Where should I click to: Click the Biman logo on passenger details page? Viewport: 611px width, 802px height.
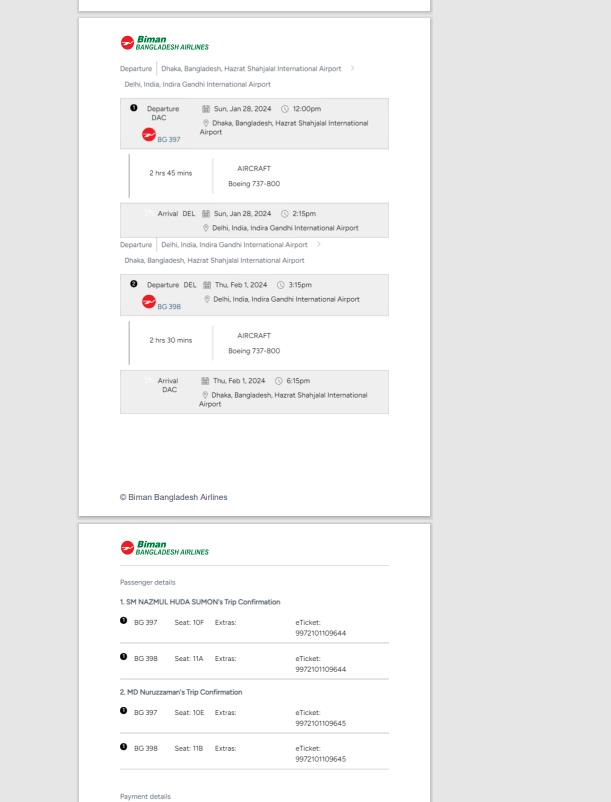(165, 548)
